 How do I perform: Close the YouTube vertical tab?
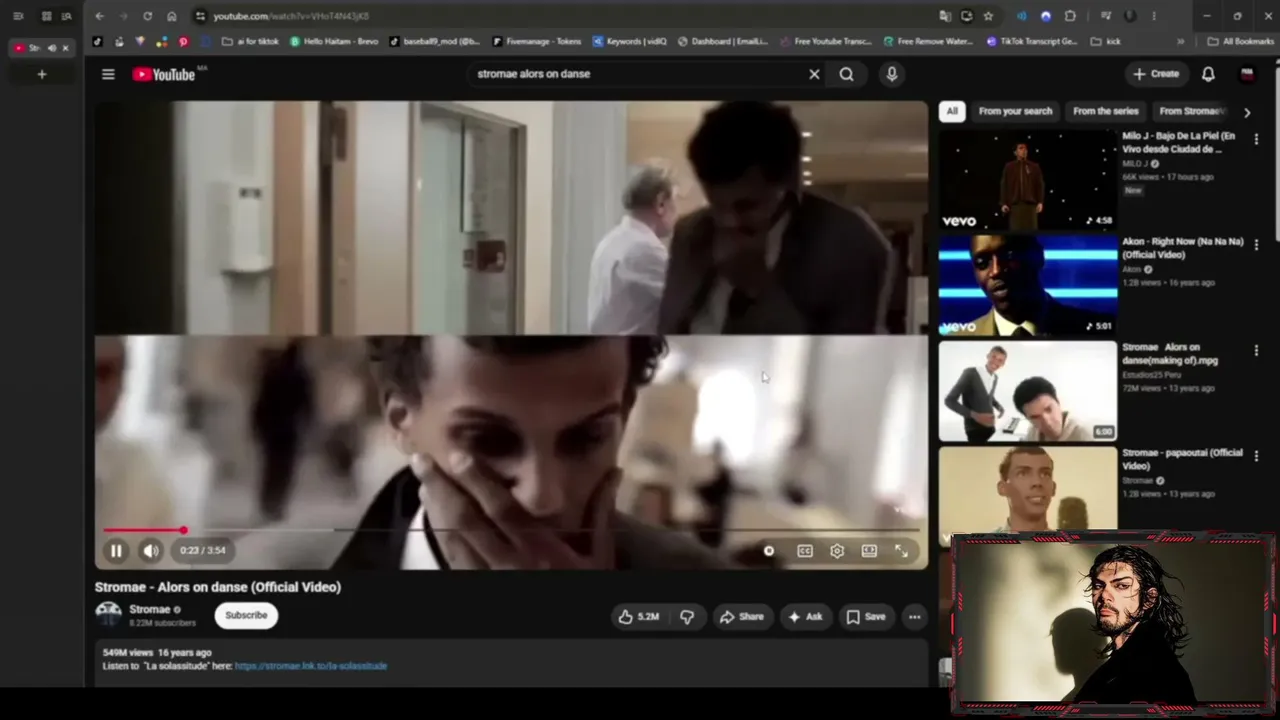[66, 48]
